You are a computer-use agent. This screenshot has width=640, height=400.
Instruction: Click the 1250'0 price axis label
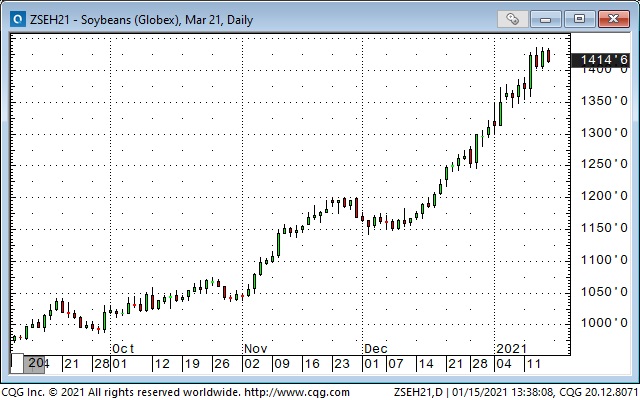tap(604, 164)
